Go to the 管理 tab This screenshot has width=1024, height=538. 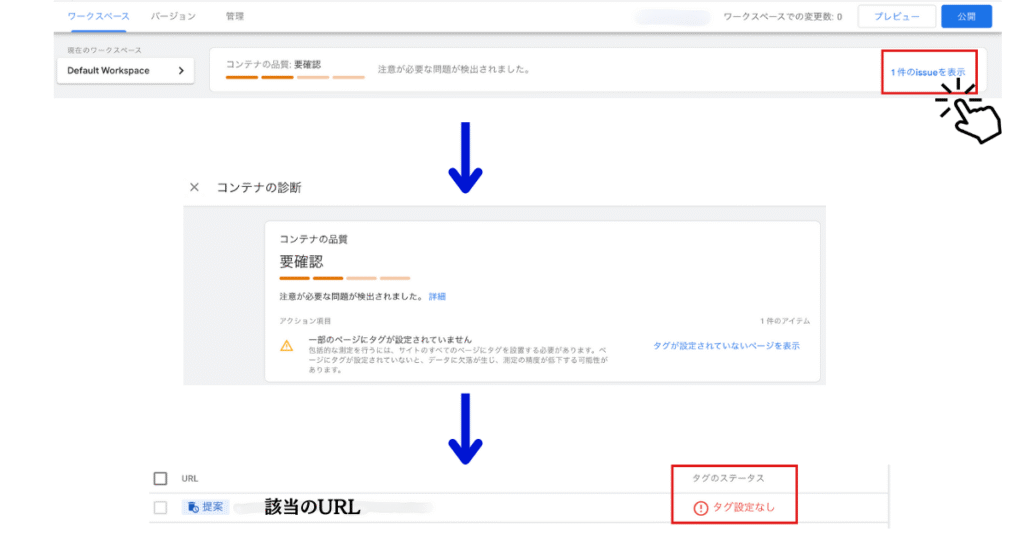click(x=235, y=17)
